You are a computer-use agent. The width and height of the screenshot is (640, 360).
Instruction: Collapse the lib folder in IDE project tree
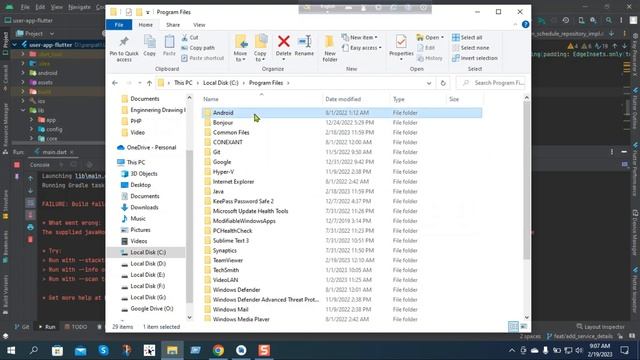click(23, 111)
